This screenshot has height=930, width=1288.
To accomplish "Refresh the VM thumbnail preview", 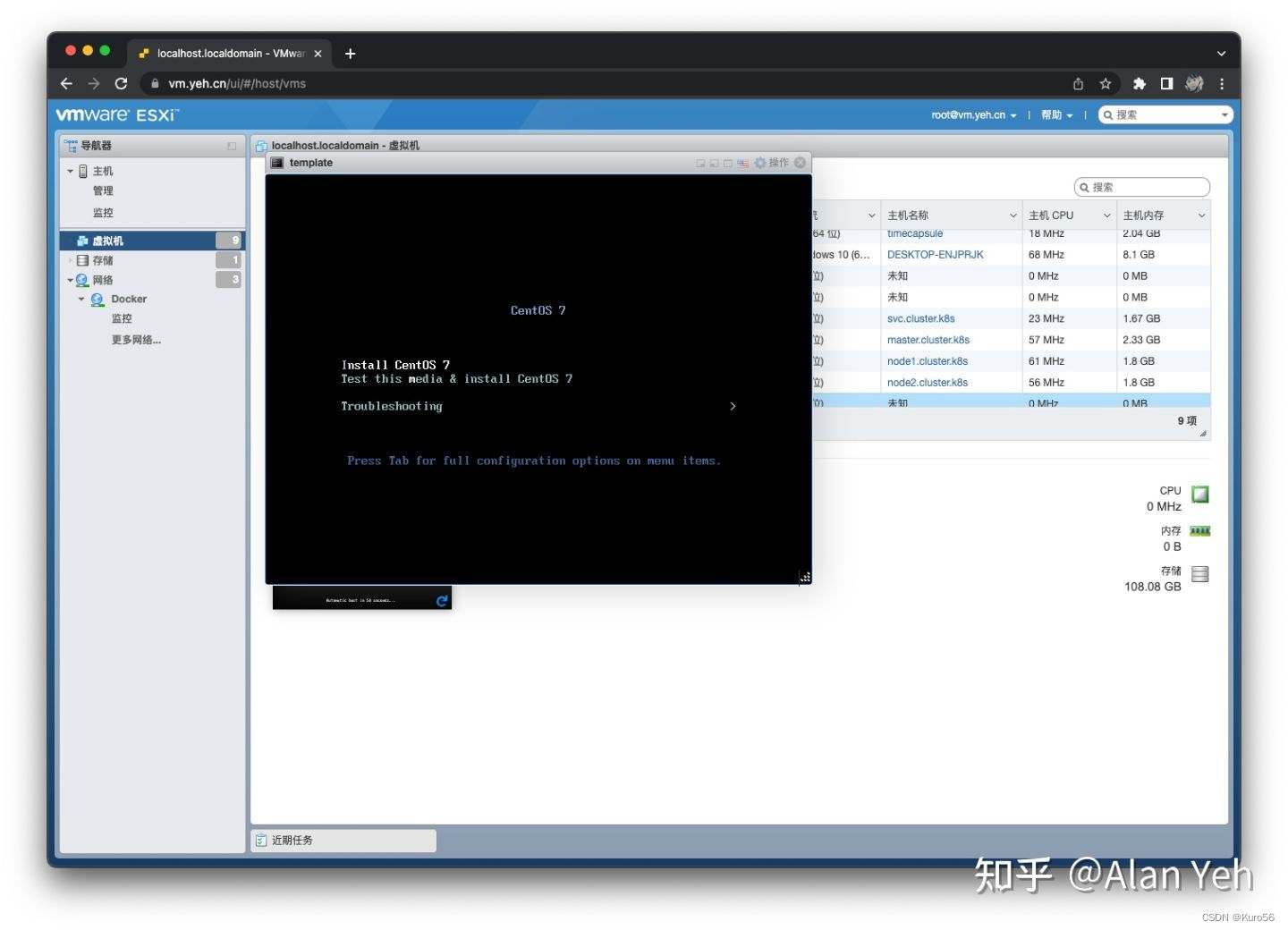I will tap(442, 601).
